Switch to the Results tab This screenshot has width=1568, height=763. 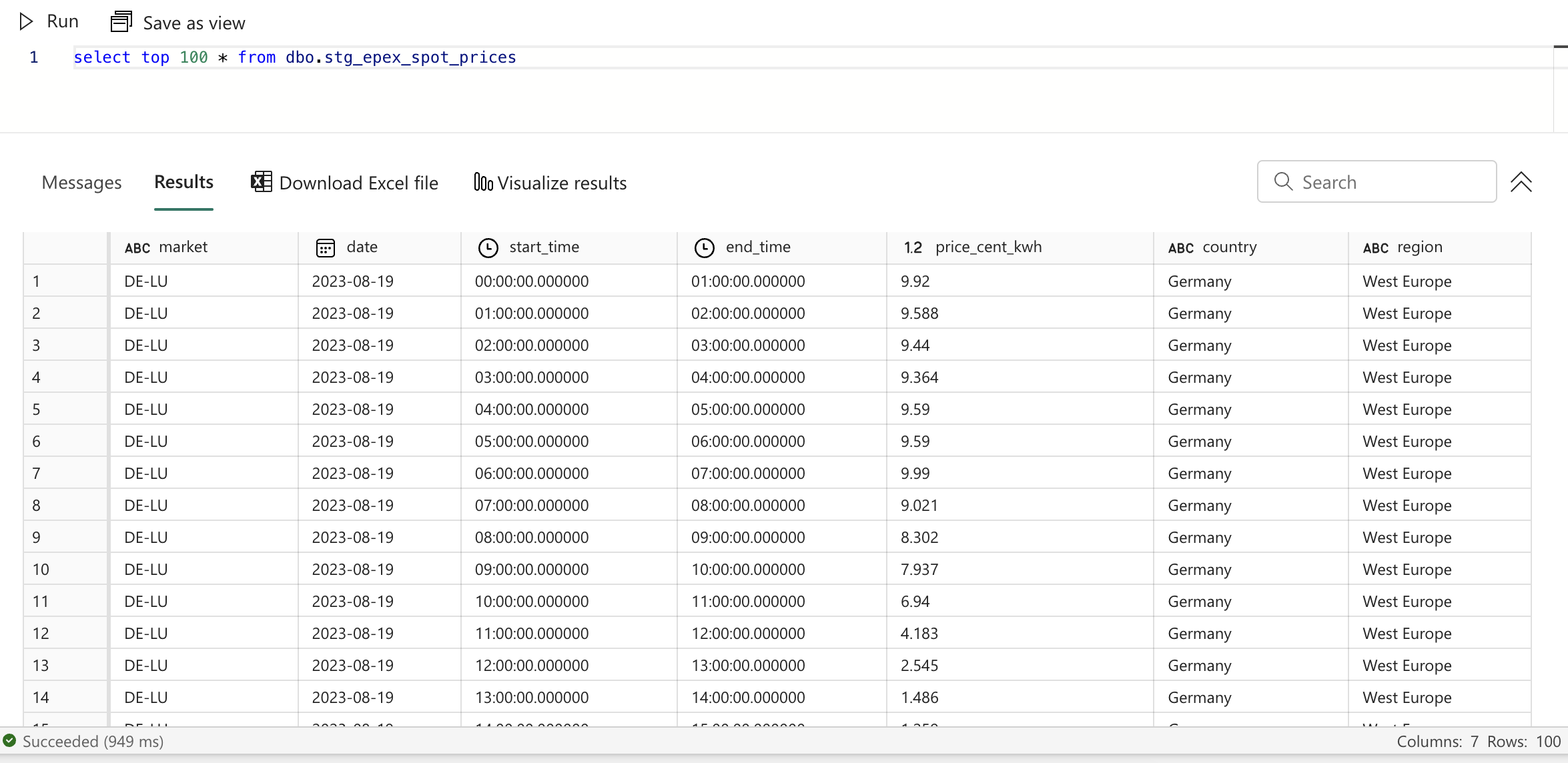pyautogui.click(x=183, y=182)
